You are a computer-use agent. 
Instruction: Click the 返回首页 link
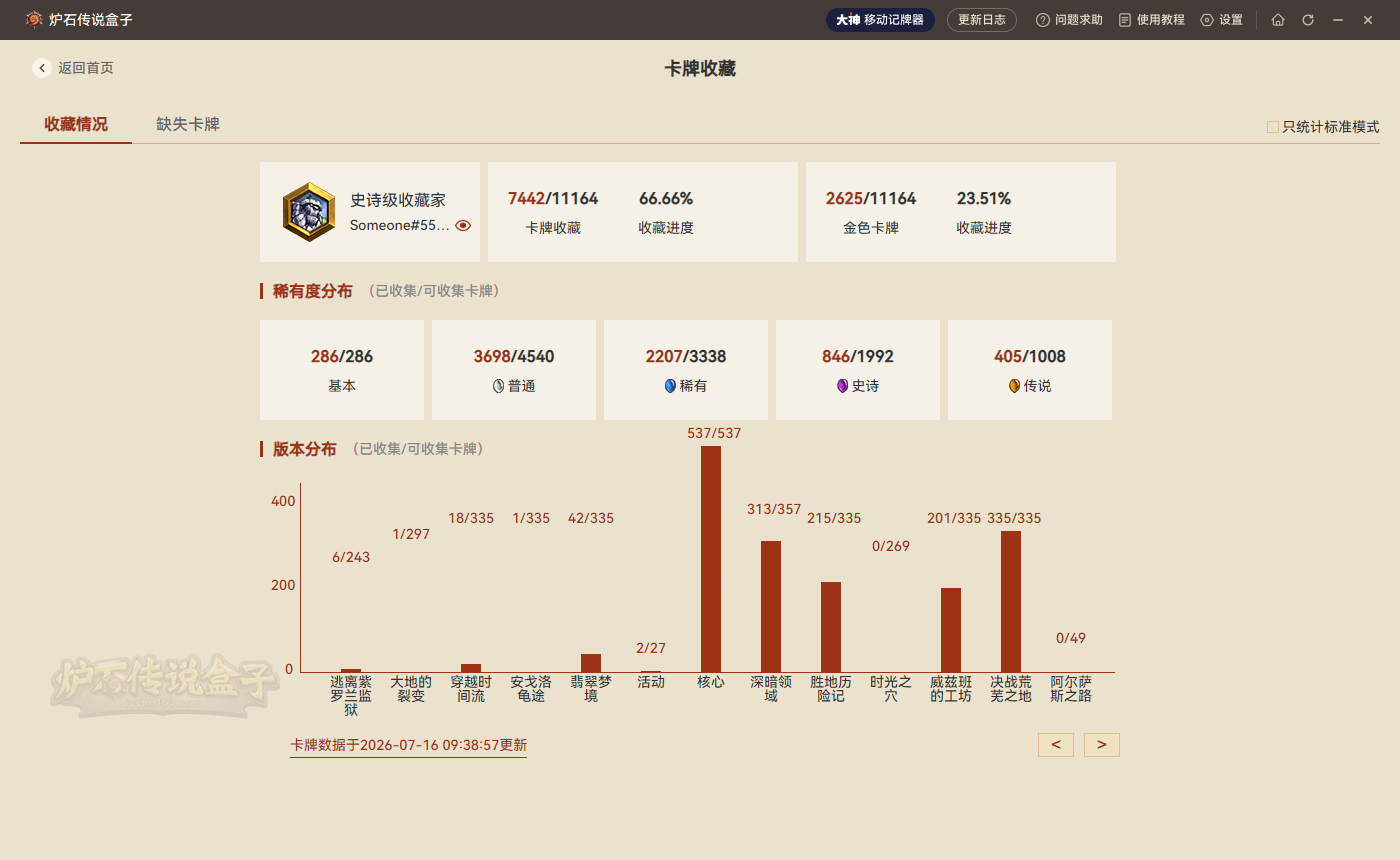[86, 68]
